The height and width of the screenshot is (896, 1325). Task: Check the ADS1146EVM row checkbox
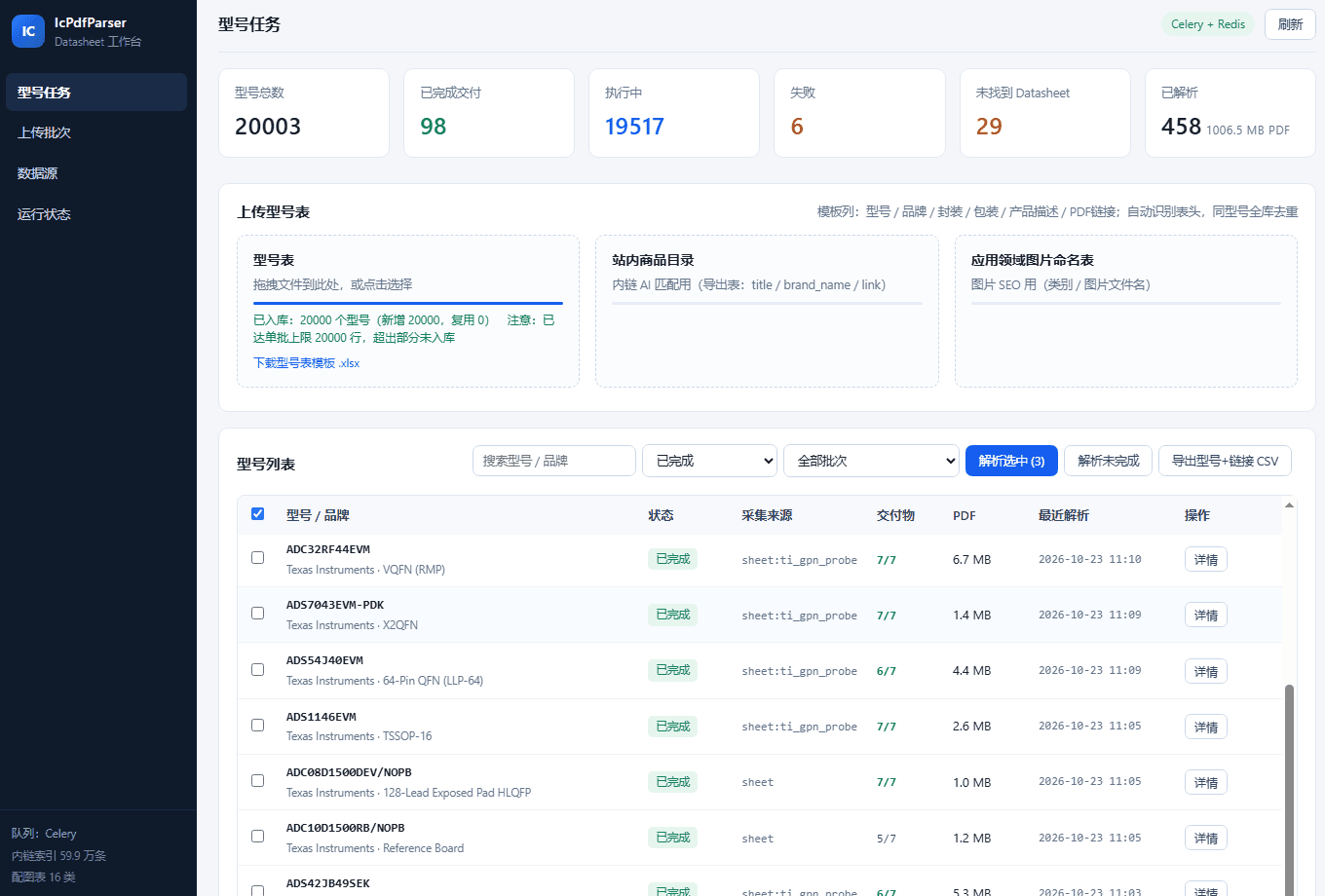pos(257,725)
